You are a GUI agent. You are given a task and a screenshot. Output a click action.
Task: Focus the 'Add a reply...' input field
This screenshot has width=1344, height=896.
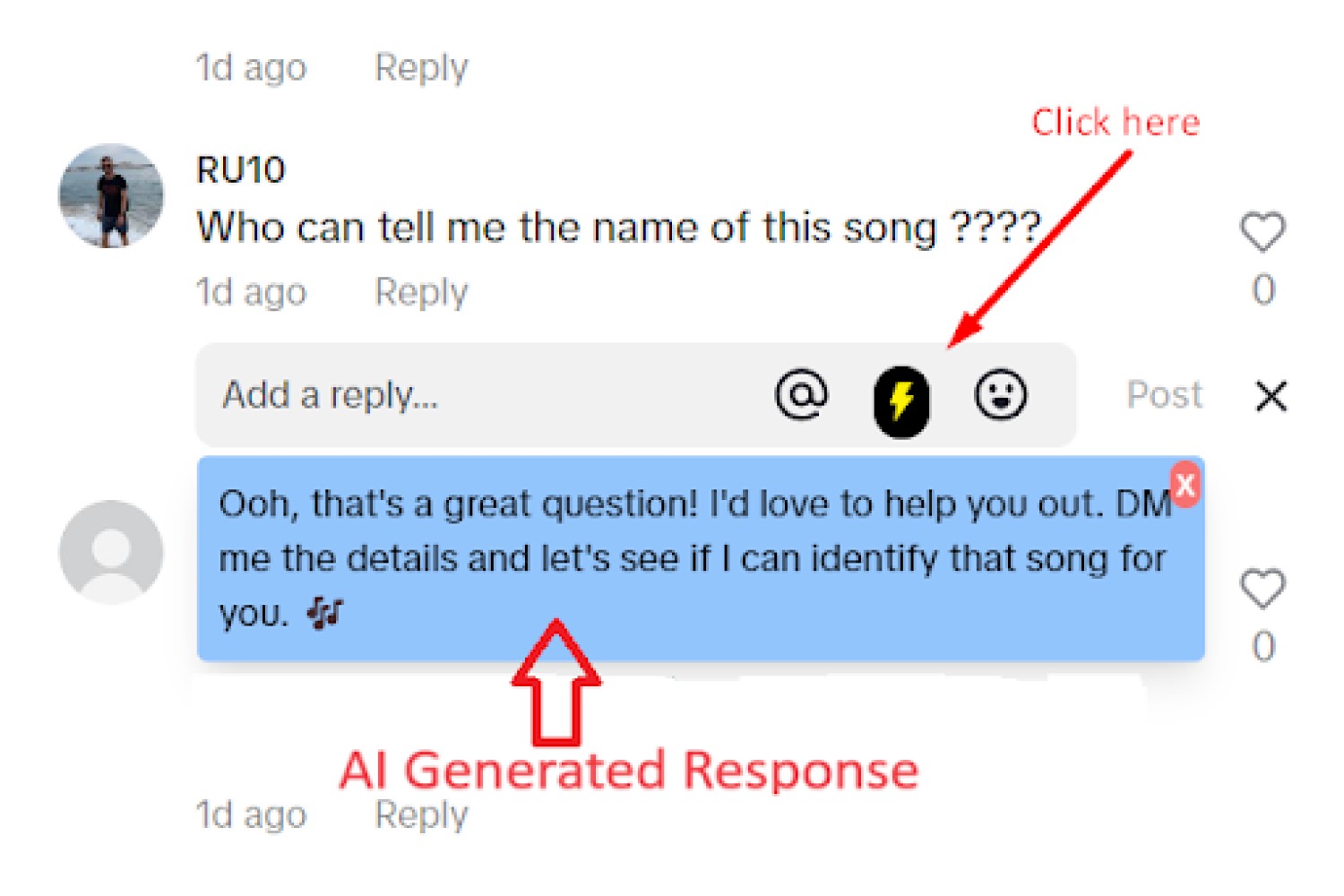[484, 395]
